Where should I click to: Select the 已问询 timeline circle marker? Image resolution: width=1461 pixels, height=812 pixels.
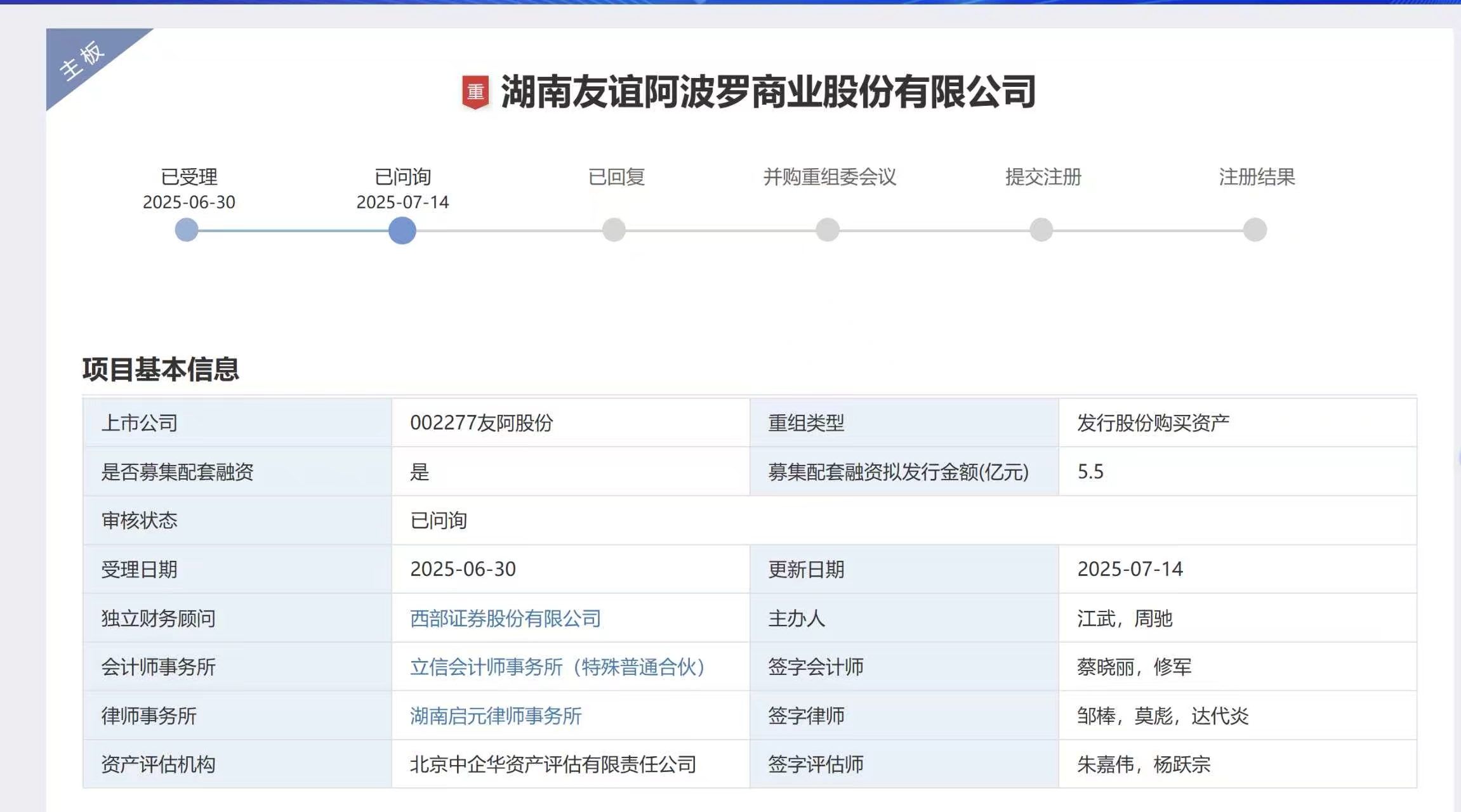pyautogui.click(x=402, y=230)
